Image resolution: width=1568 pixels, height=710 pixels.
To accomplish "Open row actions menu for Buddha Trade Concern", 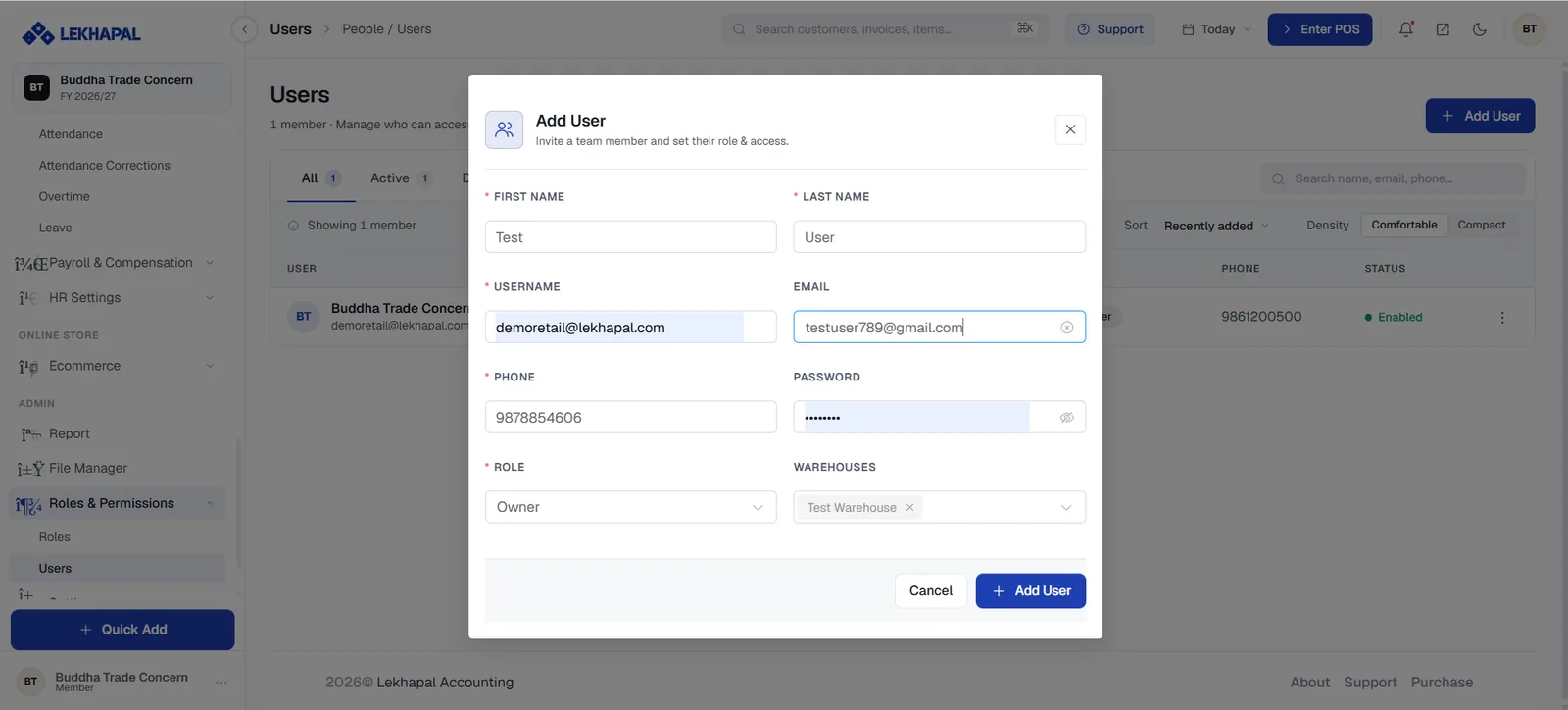I will (x=1502, y=318).
